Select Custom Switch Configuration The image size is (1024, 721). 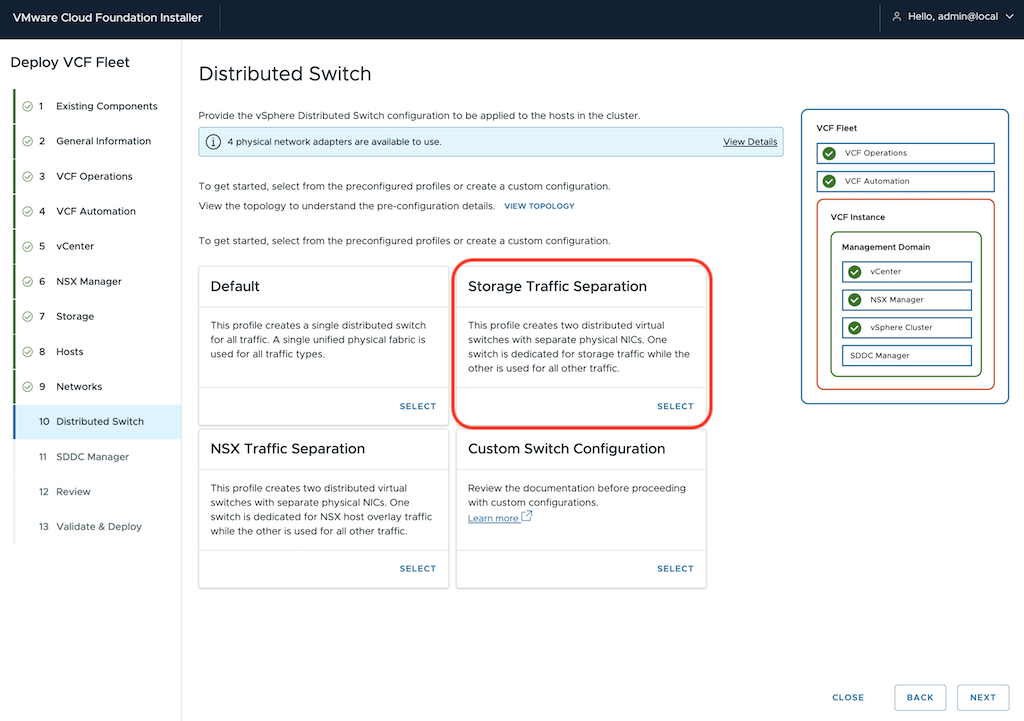pos(675,569)
